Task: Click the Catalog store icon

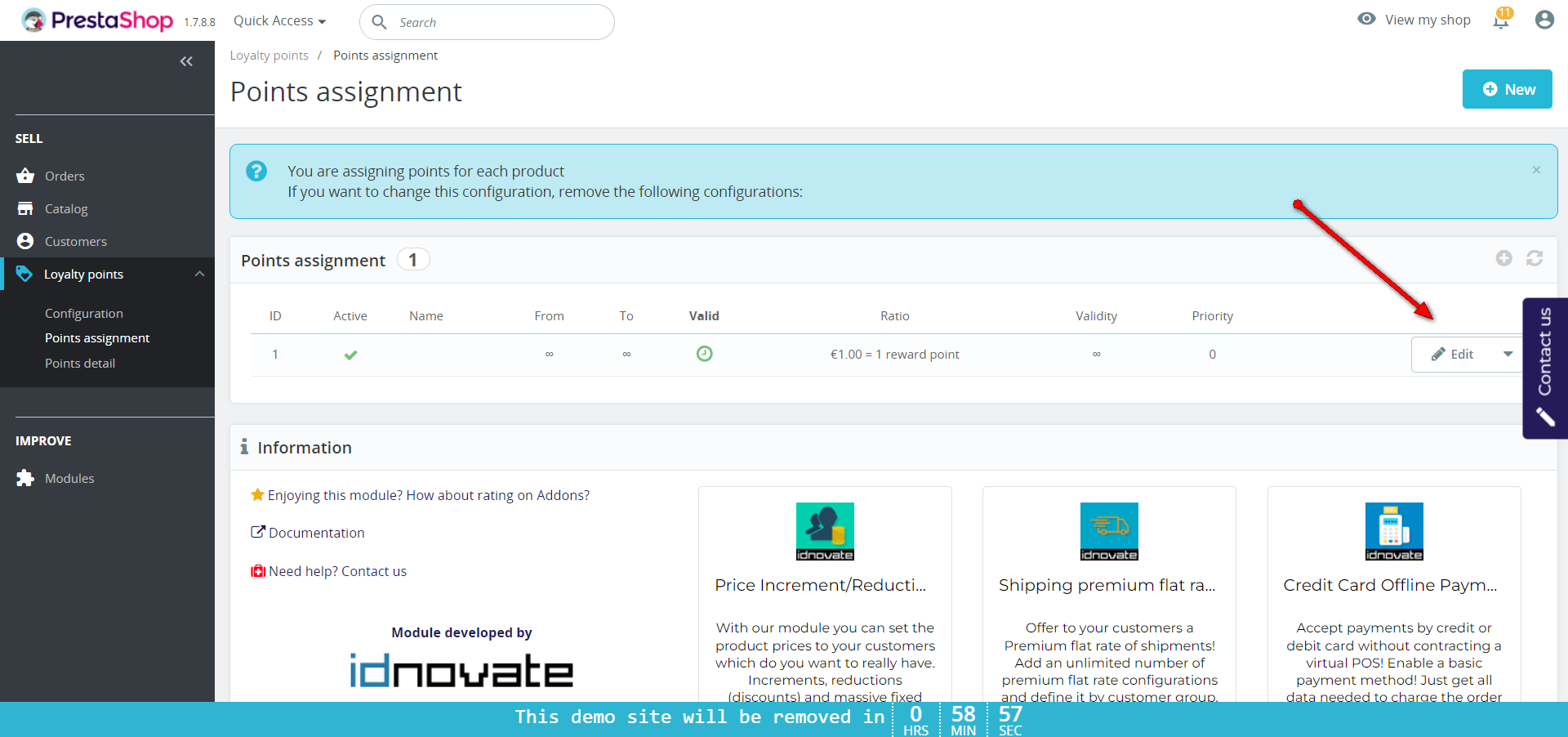Action: (x=25, y=208)
